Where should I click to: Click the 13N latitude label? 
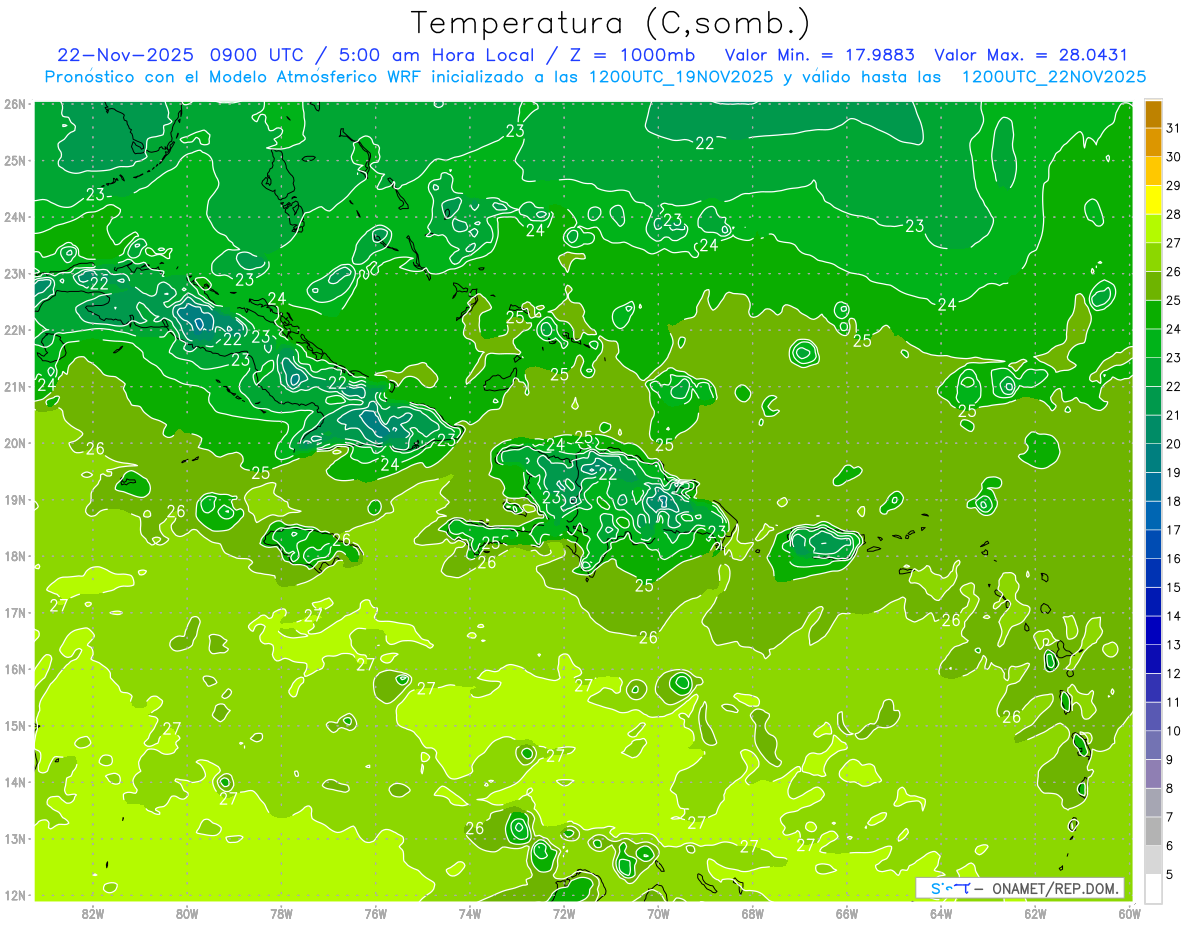[15, 839]
